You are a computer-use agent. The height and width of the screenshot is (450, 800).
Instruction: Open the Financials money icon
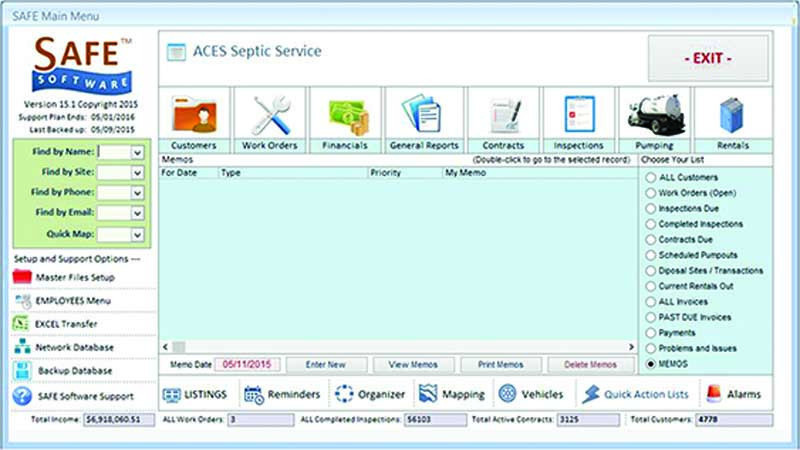point(349,117)
